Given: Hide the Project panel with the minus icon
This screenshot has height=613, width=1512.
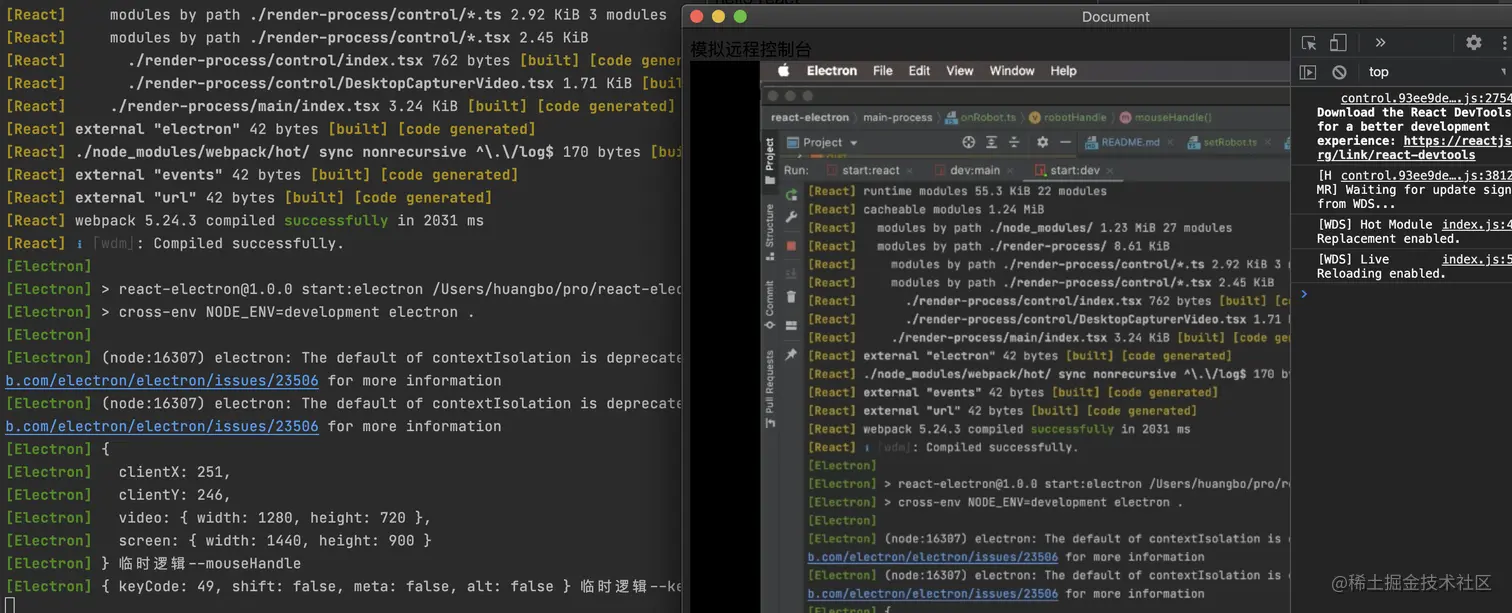Looking at the screenshot, I should (1065, 143).
